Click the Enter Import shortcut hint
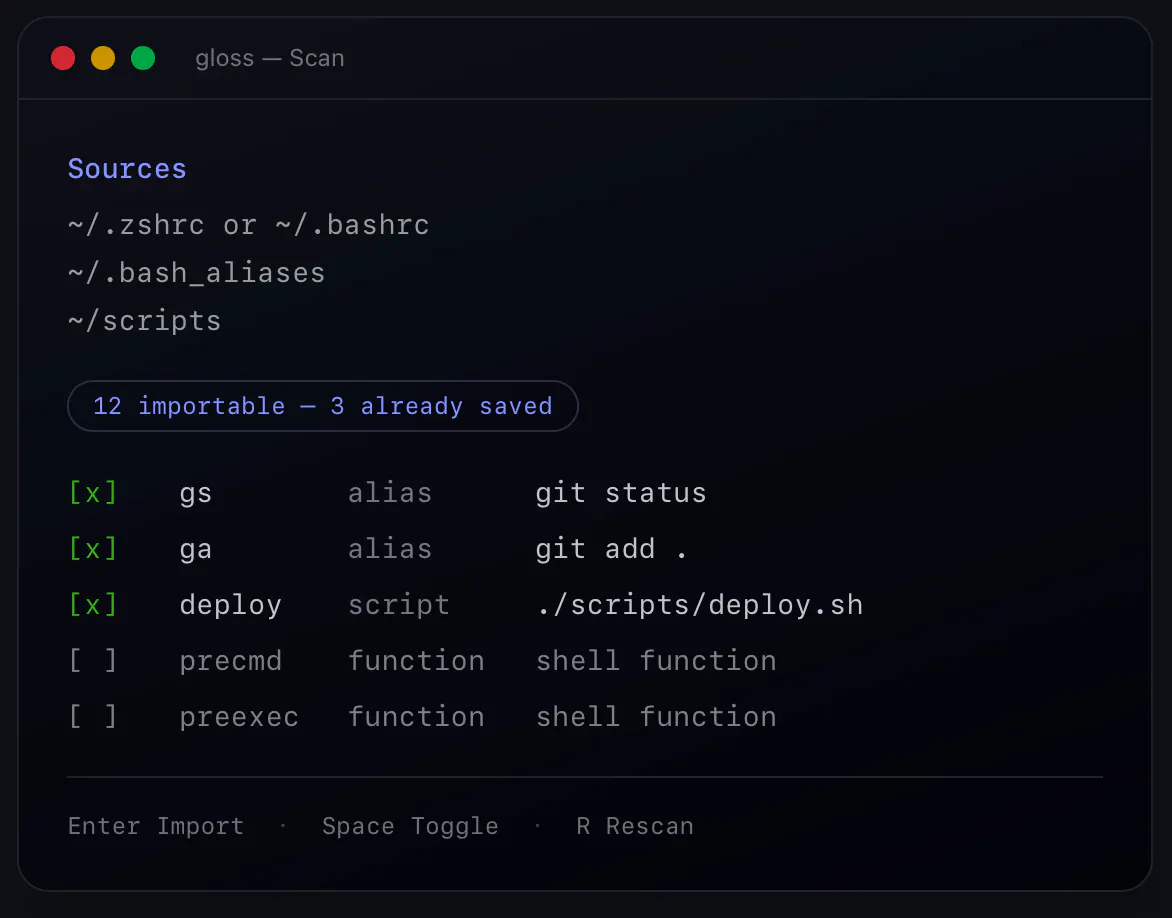The height and width of the screenshot is (918, 1172). (x=156, y=826)
